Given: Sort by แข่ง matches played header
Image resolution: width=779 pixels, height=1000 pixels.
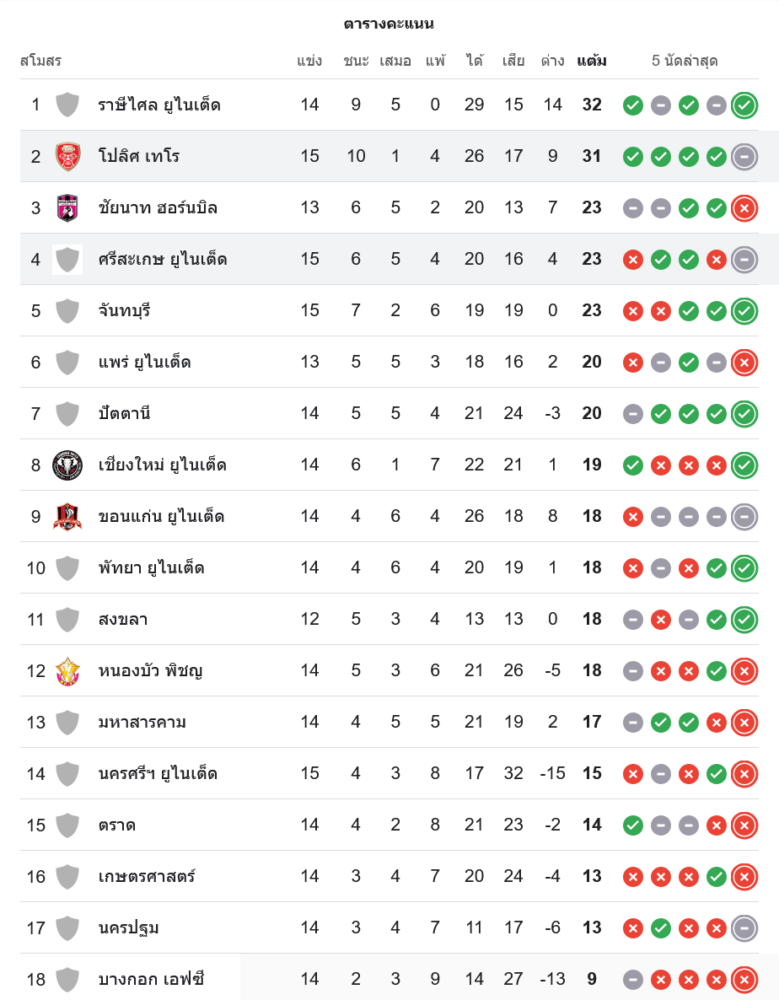Looking at the screenshot, I should [x=310, y=61].
